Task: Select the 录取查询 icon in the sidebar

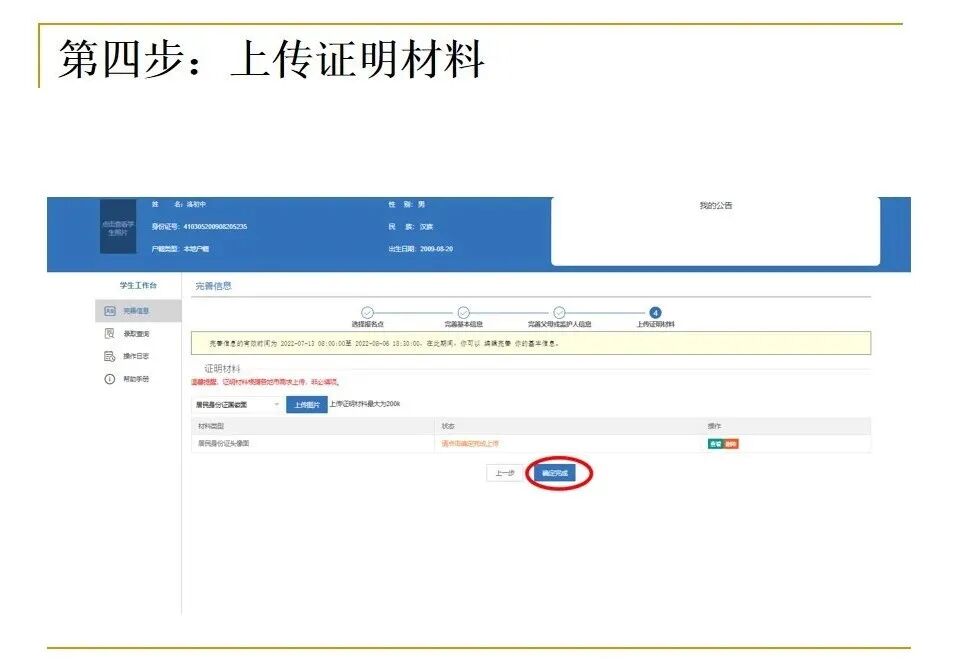Action: pyautogui.click(x=109, y=335)
